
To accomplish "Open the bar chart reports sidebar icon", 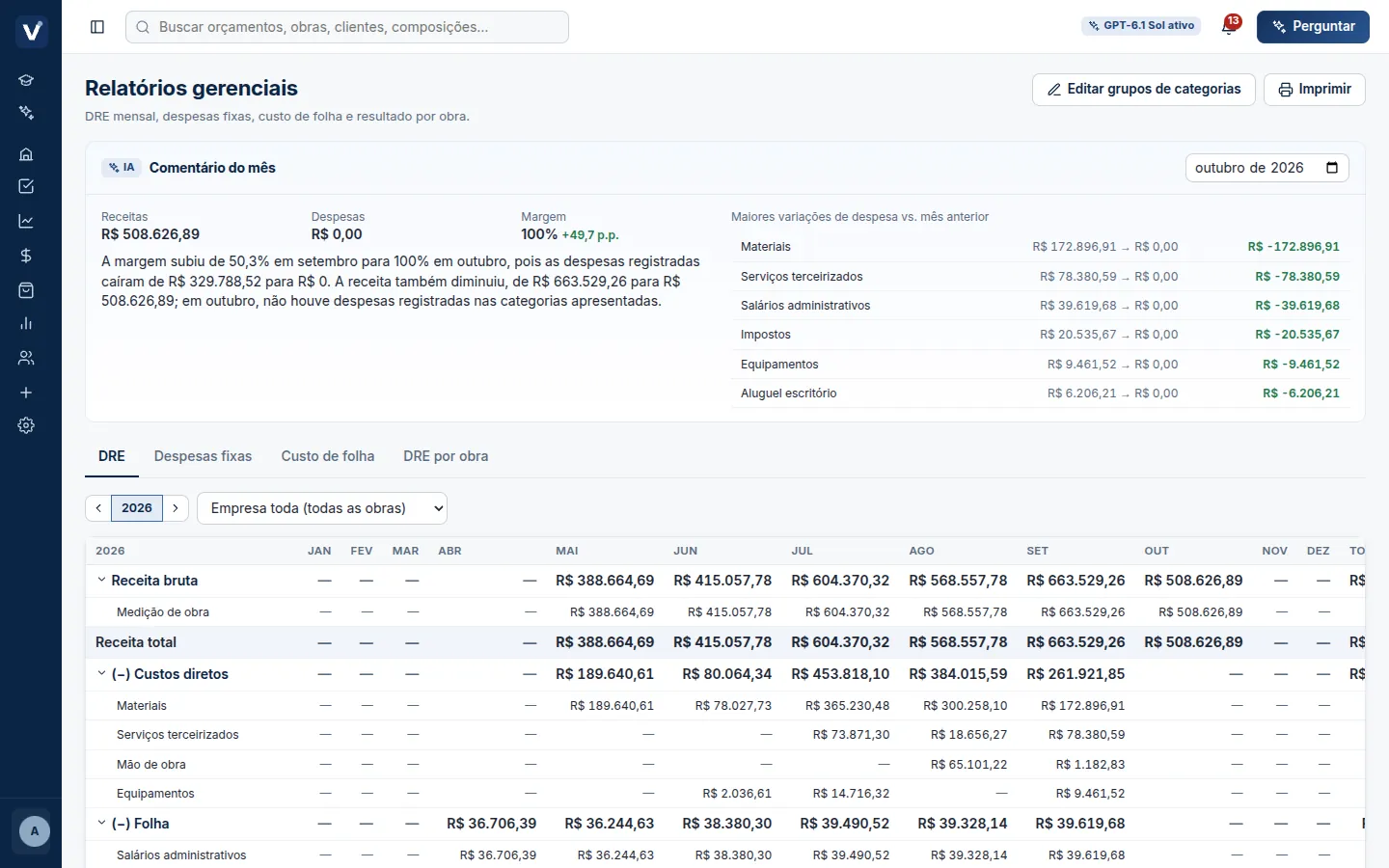I will (26, 323).
